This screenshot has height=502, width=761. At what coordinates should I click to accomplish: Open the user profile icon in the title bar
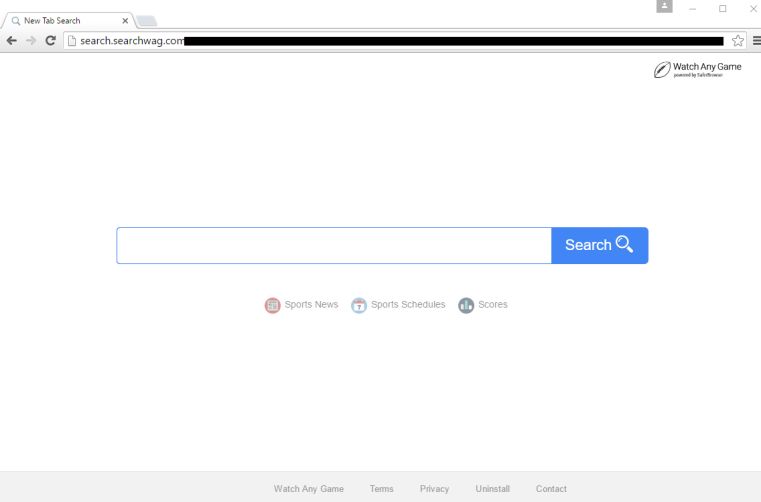point(664,6)
